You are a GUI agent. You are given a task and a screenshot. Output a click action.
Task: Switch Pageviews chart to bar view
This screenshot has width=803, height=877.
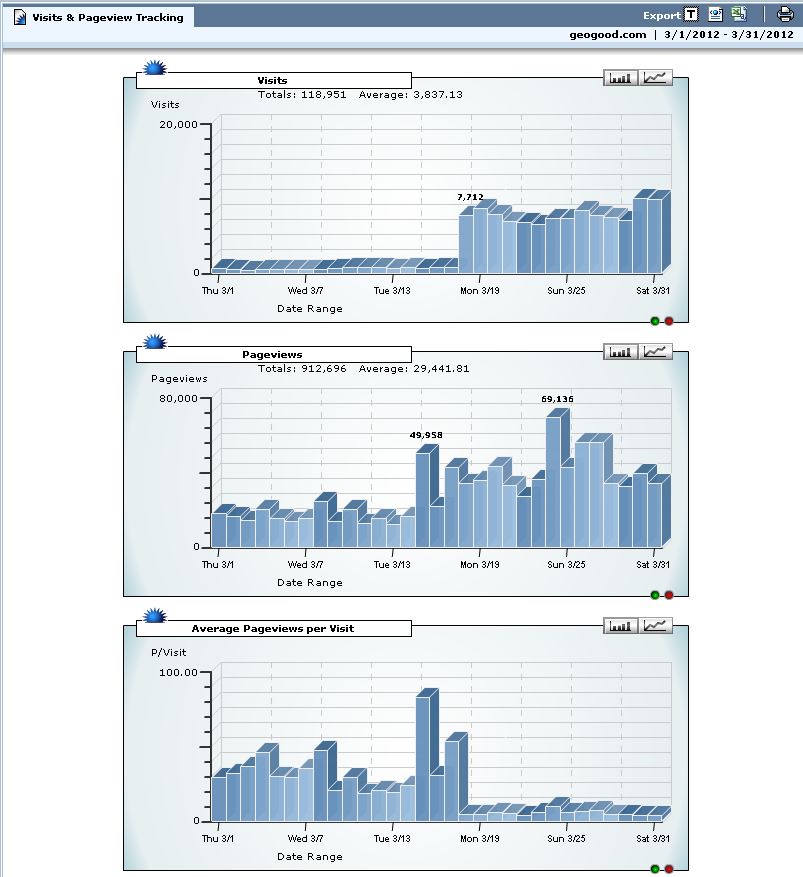pos(621,351)
